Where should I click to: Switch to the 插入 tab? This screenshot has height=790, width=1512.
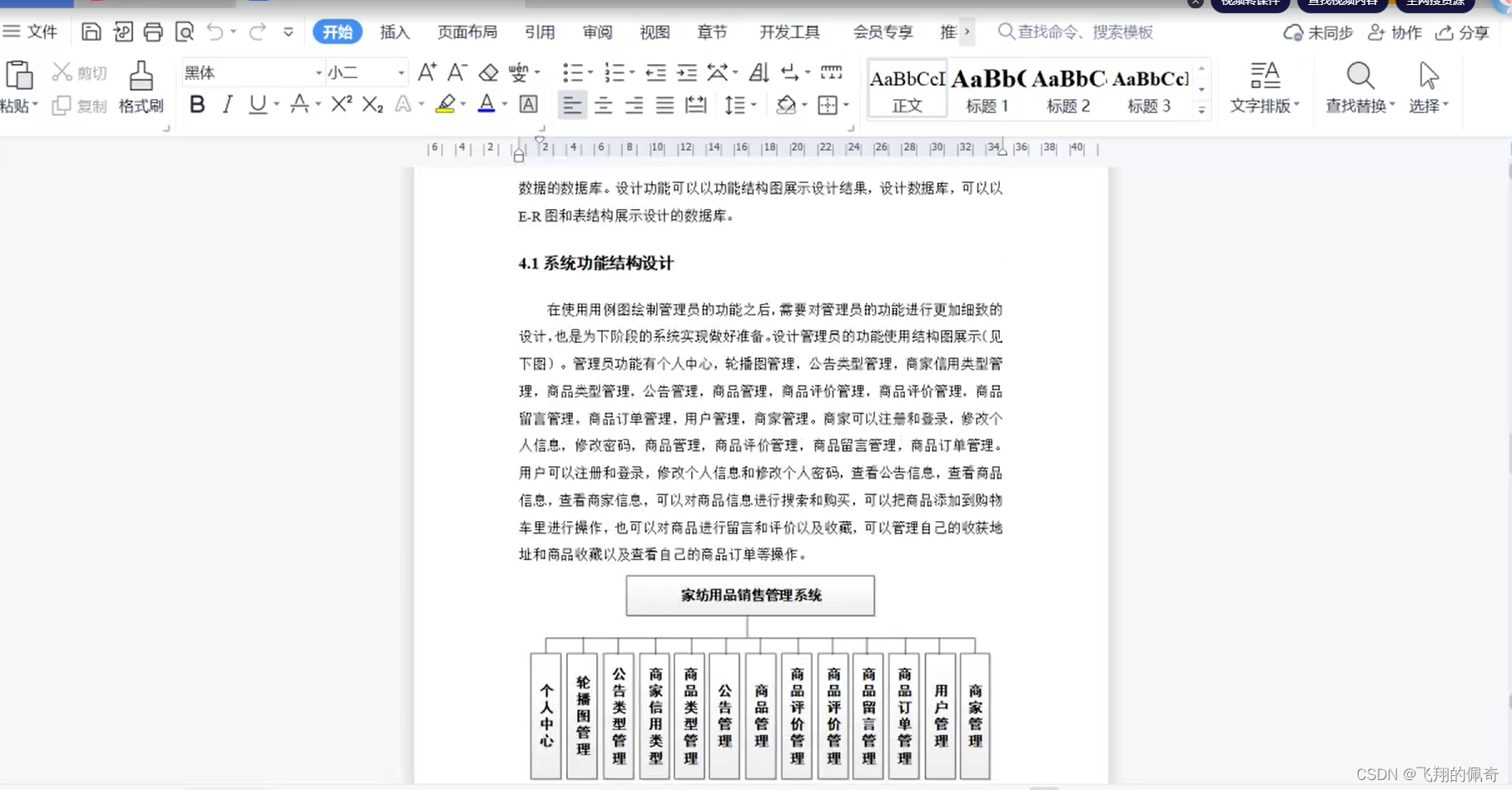[395, 32]
